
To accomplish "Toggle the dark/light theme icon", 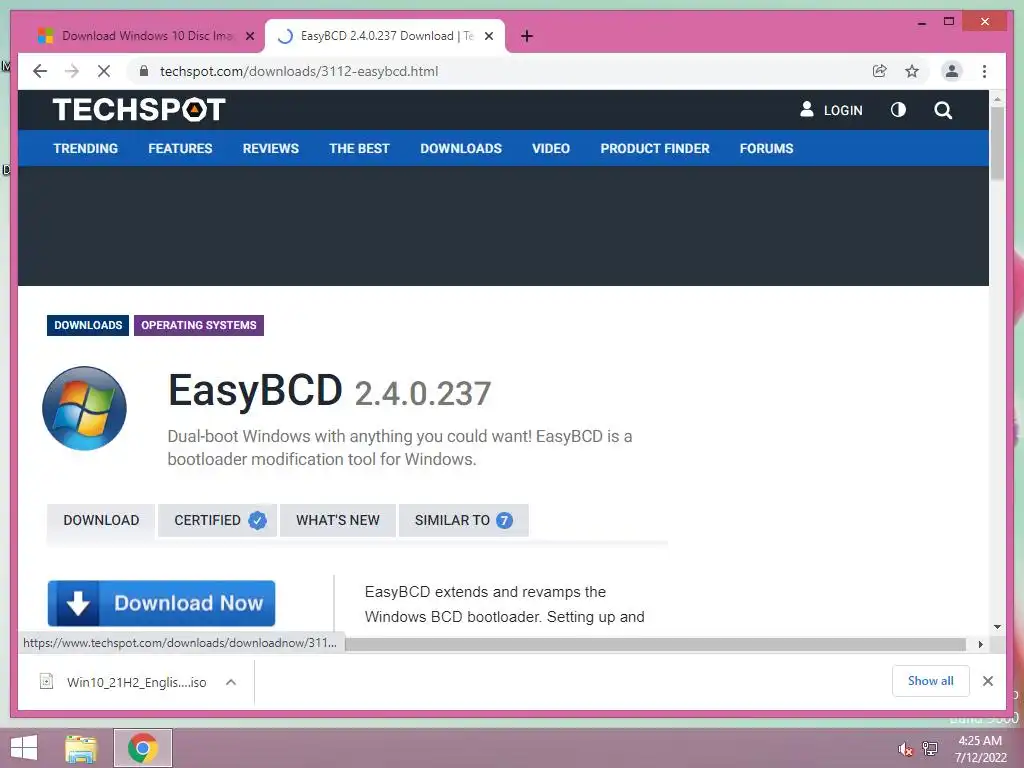I will click(x=899, y=110).
